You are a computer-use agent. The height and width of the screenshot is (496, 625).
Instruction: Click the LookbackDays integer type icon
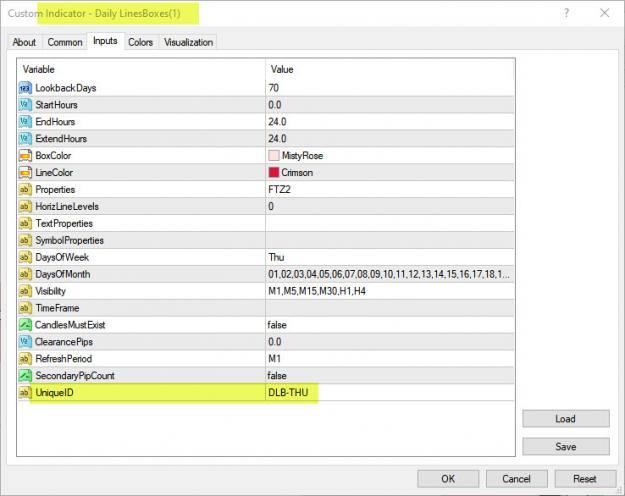coord(25,88)
